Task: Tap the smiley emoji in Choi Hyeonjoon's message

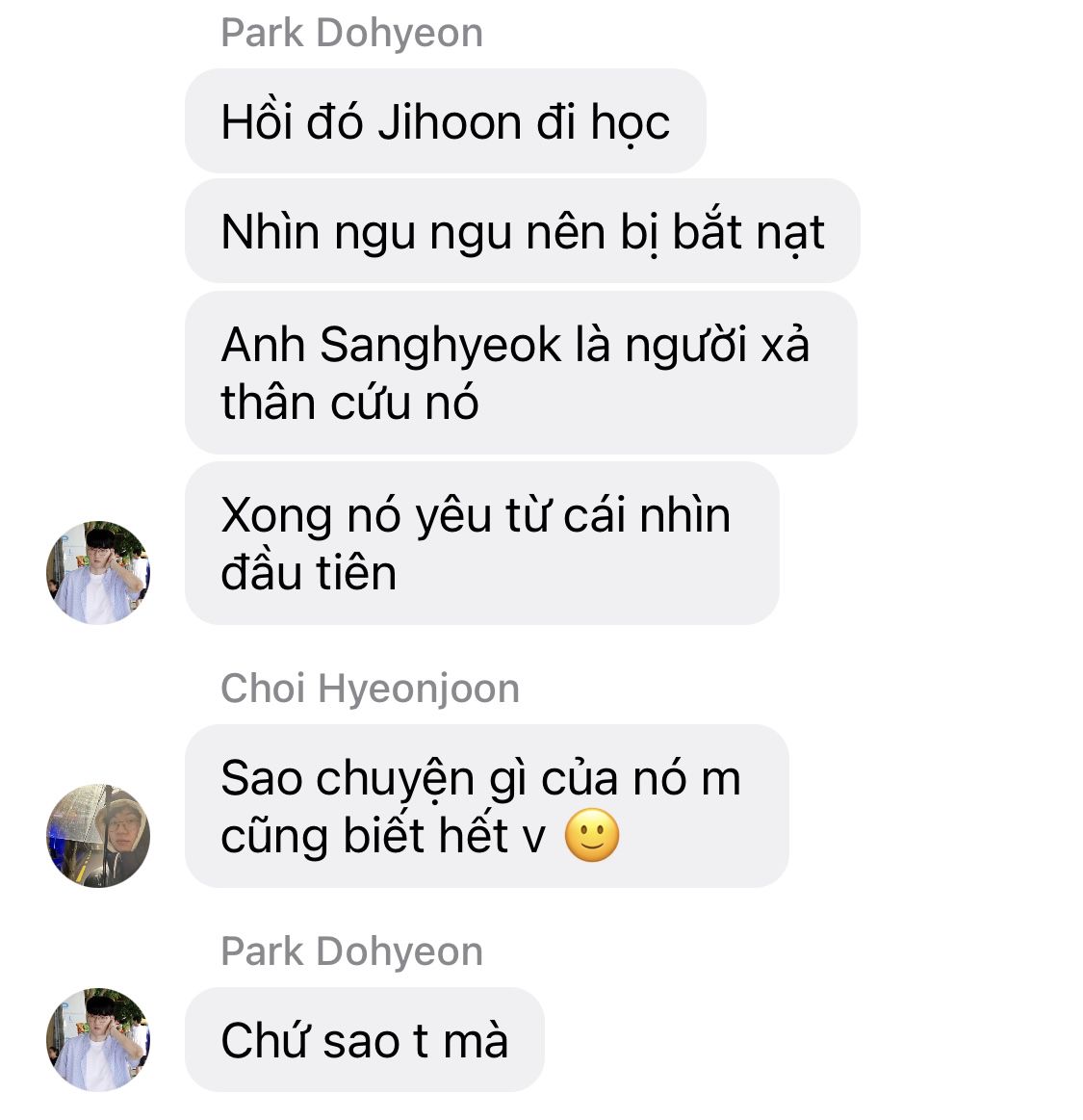Action: point(591,835)
